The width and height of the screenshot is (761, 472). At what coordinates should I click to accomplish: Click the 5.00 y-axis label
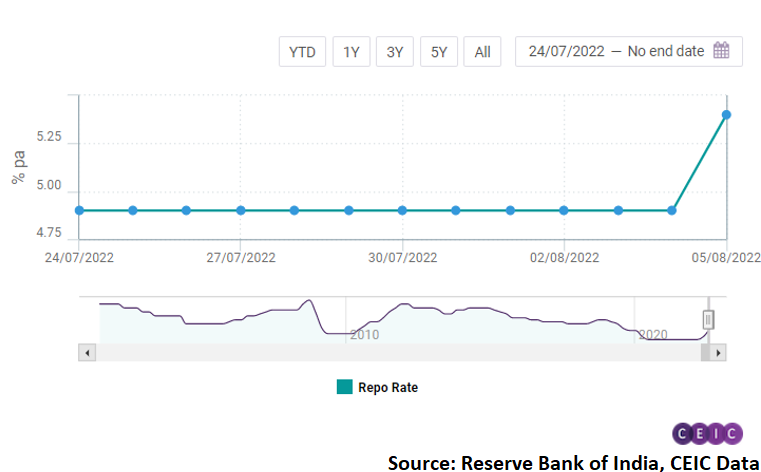pos(49,185)
